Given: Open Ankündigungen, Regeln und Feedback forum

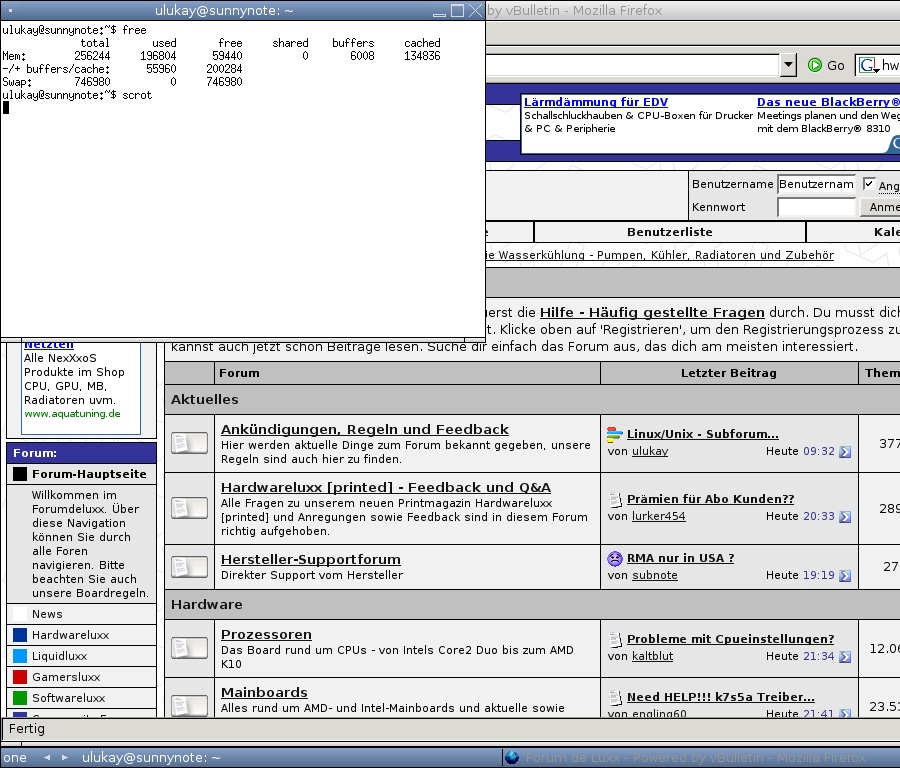Looking at the screenshot, I should 364,429.
